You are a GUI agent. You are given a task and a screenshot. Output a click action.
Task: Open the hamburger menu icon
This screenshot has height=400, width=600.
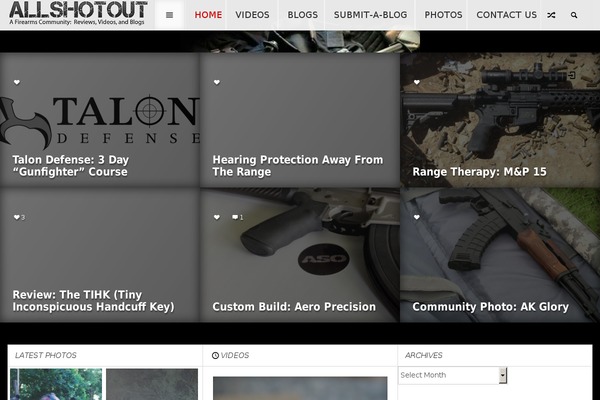(x=169, y=15)
